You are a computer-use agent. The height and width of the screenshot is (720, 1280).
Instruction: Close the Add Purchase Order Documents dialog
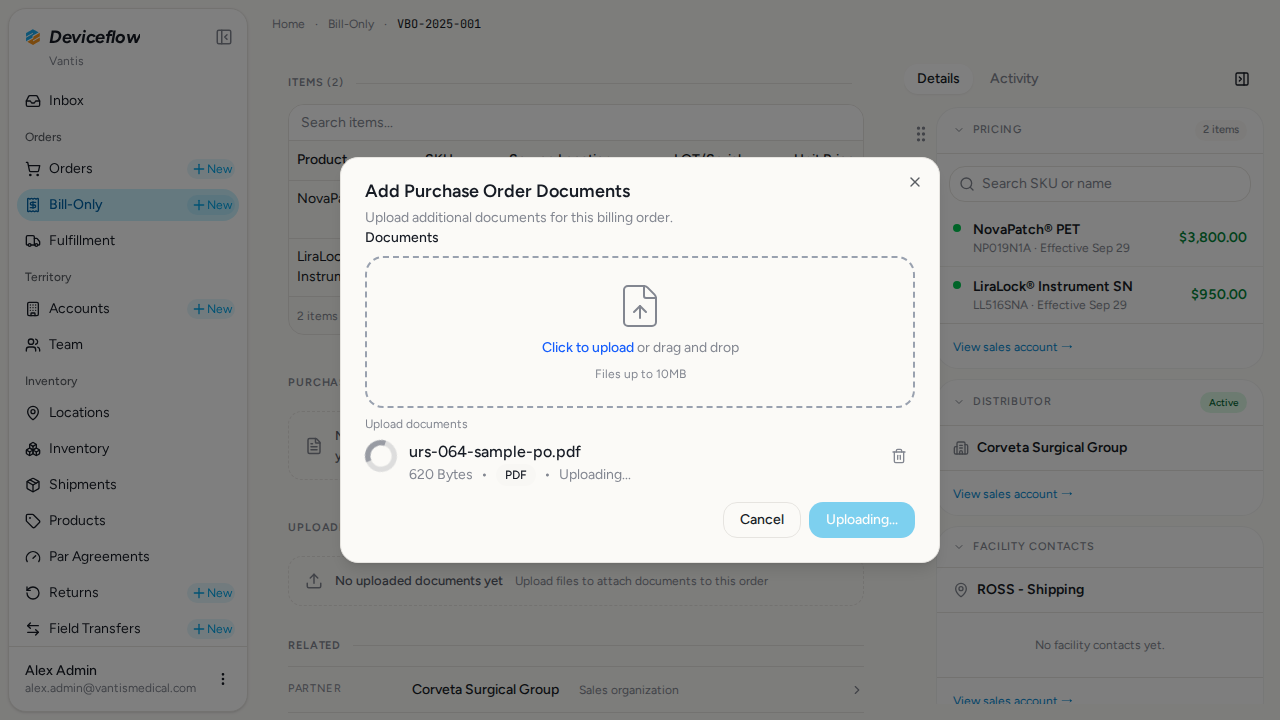tap(914, 182)
